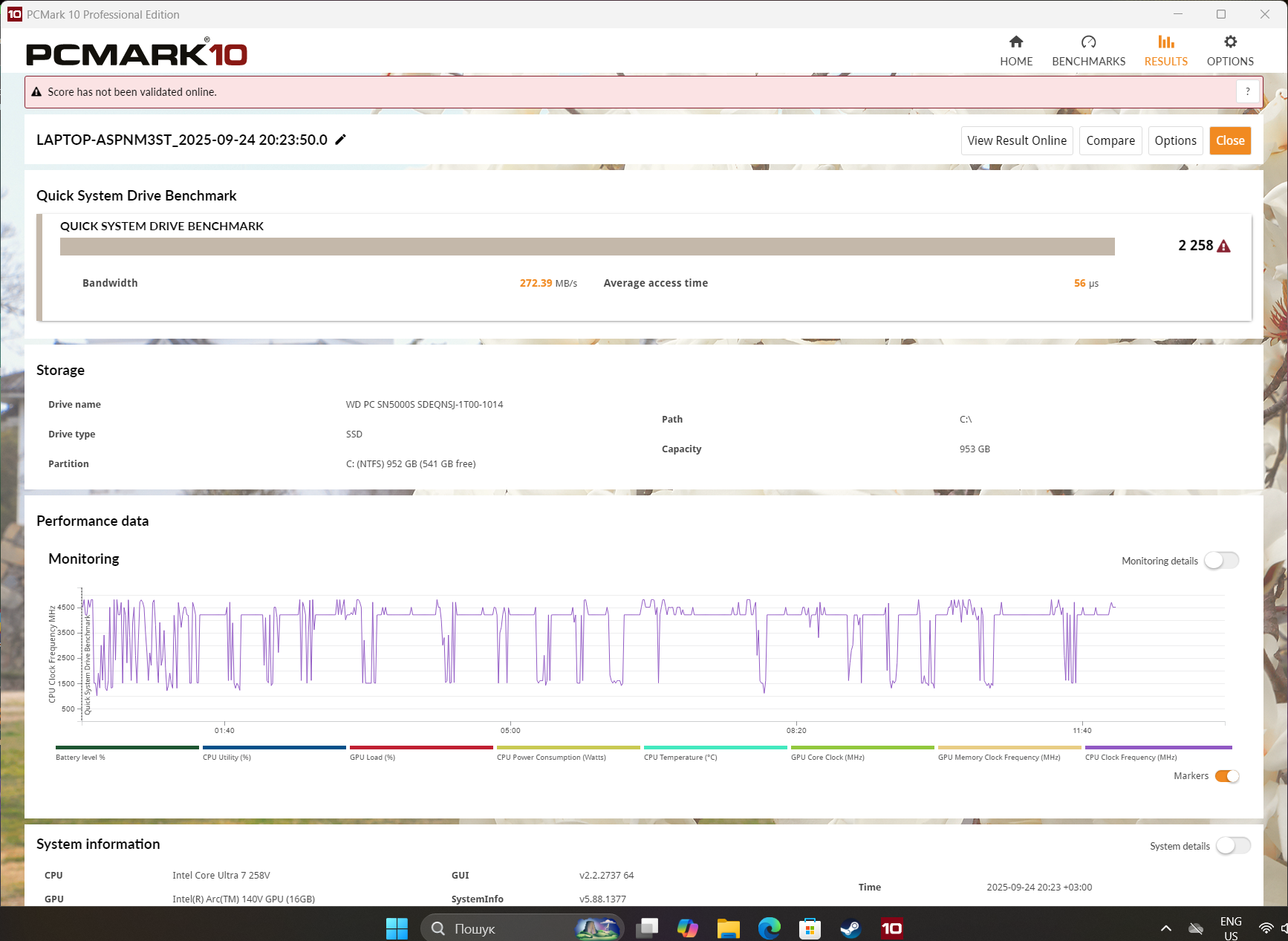Enable the Monitoring details toggle
Viewport: 1288px width, 941px height.
click(x=1221, y=561)
